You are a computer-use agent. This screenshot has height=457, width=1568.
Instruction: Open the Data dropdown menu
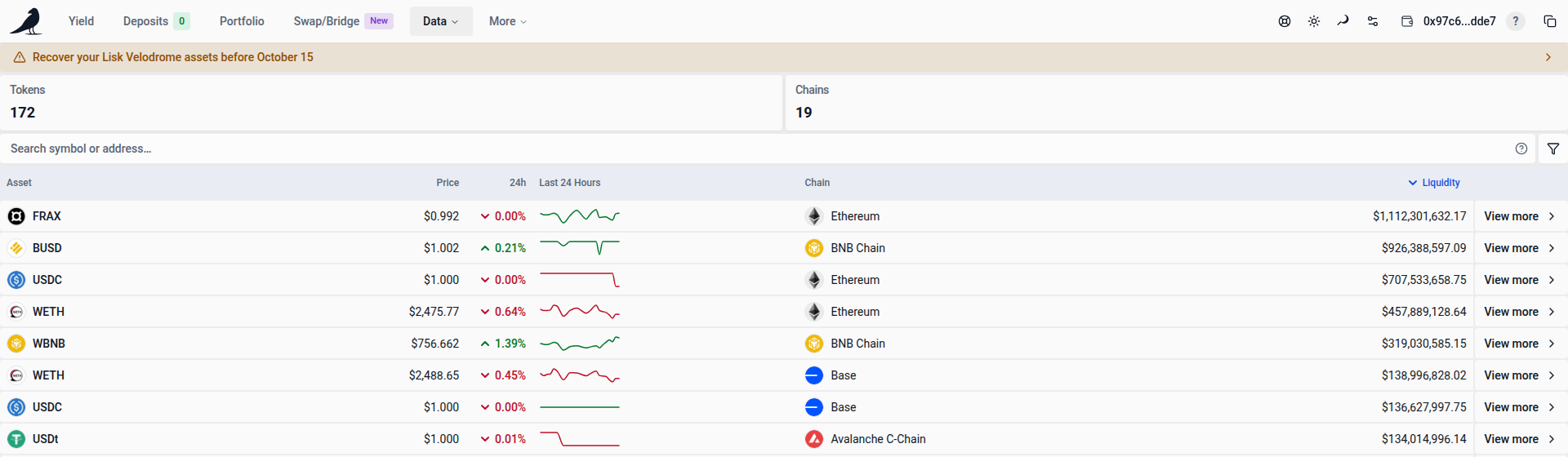pyautogui.click(x=441, y=21)
